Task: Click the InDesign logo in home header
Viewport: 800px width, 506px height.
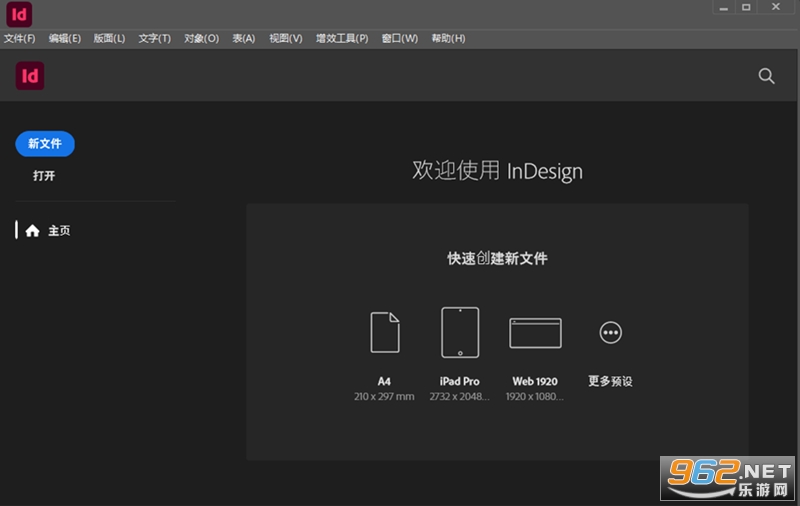Action: [30, 76]
